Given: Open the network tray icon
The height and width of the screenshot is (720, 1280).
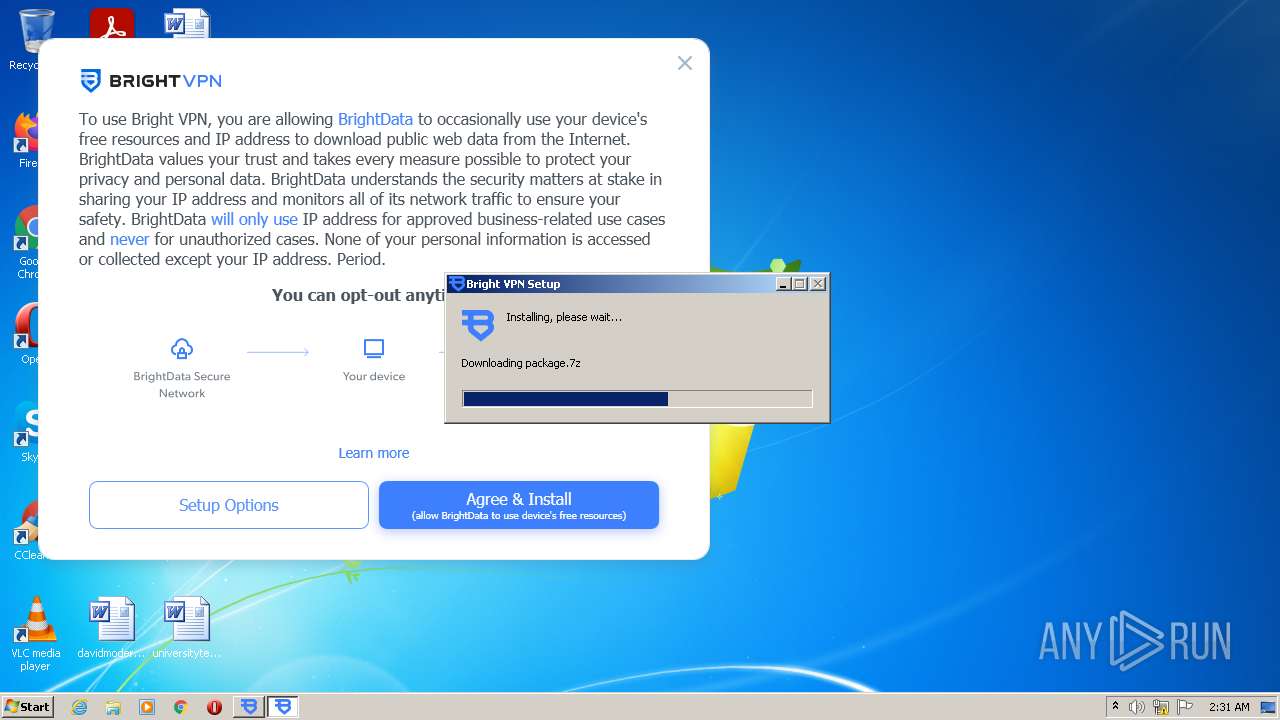Looking at the screenshot, I should click(1161, 707).
